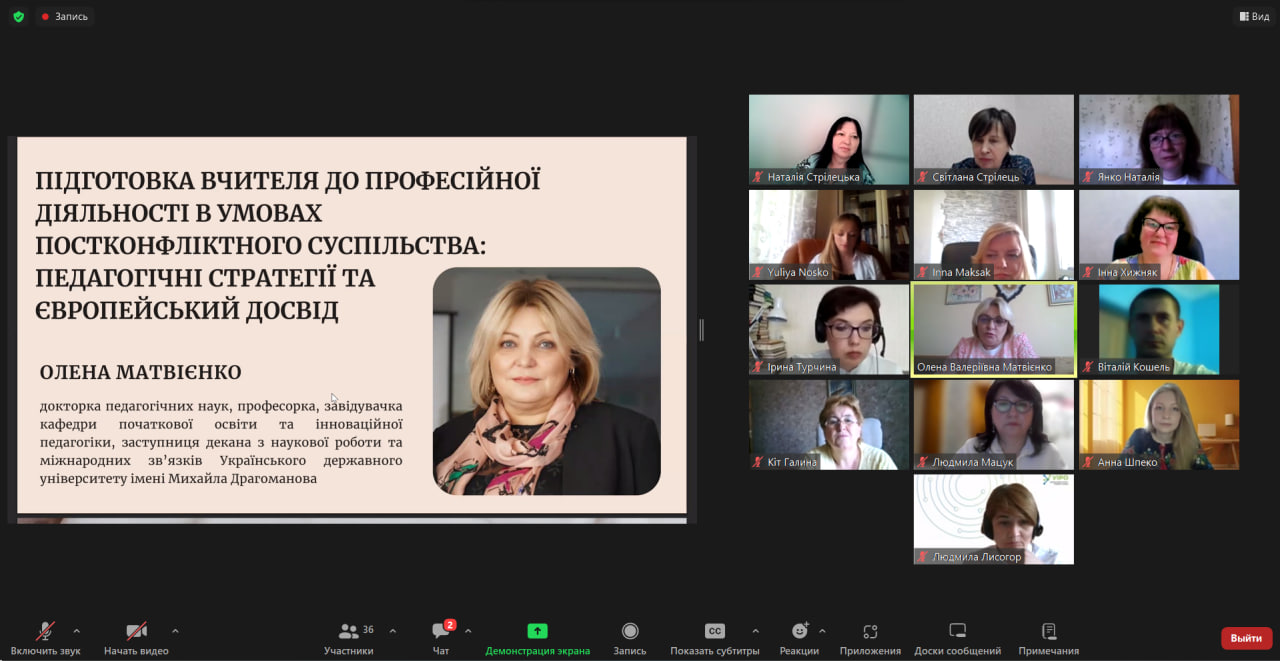Expand reactions options arrow
This screenshot has width=1280, height=661.
[x=822, y=631]
